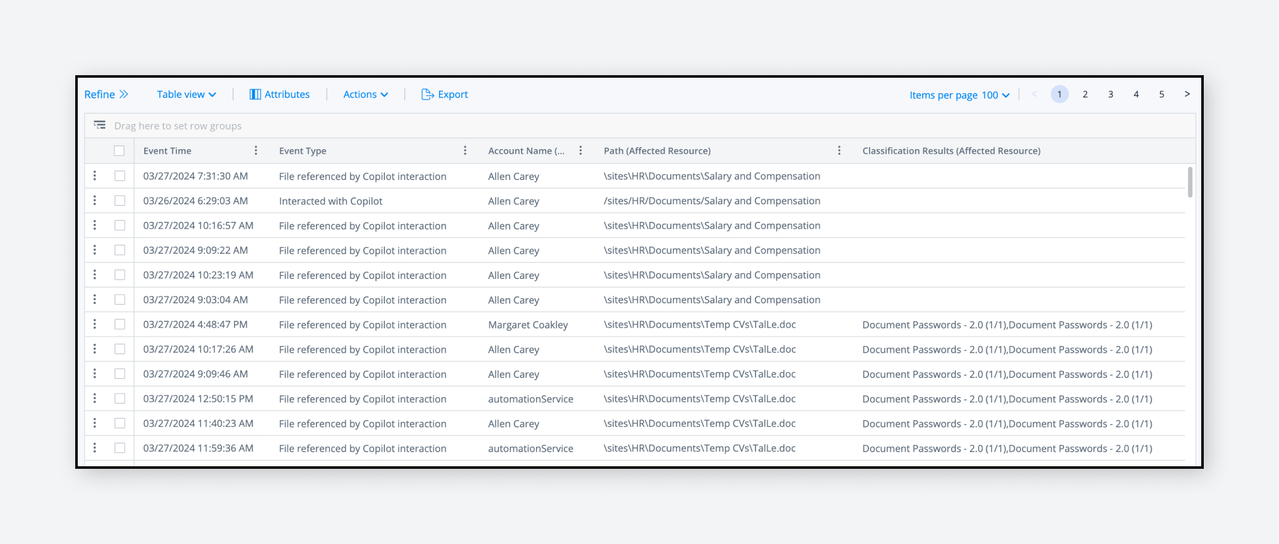Open row menu for 10:17:26 AM event

click(95, 349)
